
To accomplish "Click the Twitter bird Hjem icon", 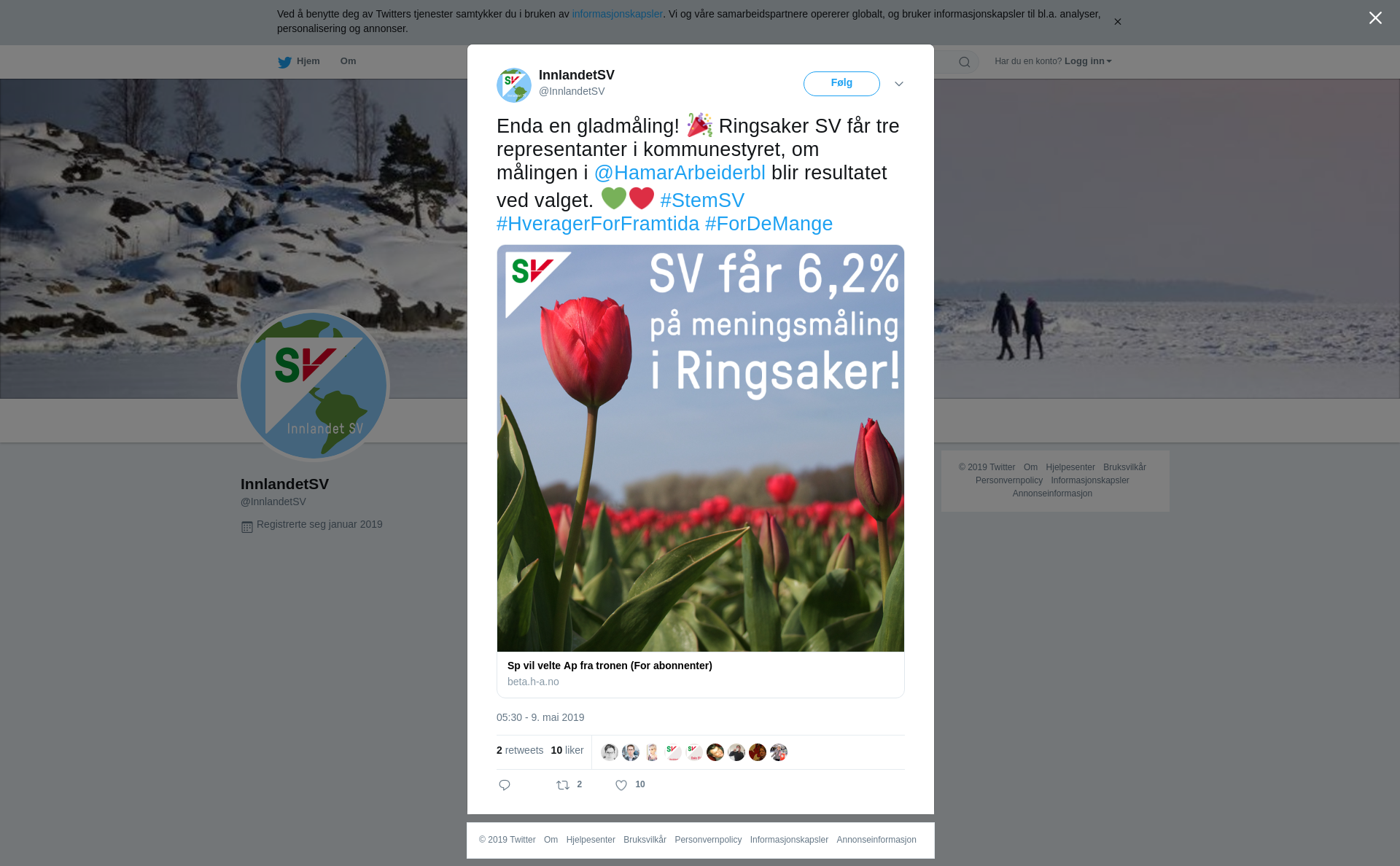I will pos(284,62).
